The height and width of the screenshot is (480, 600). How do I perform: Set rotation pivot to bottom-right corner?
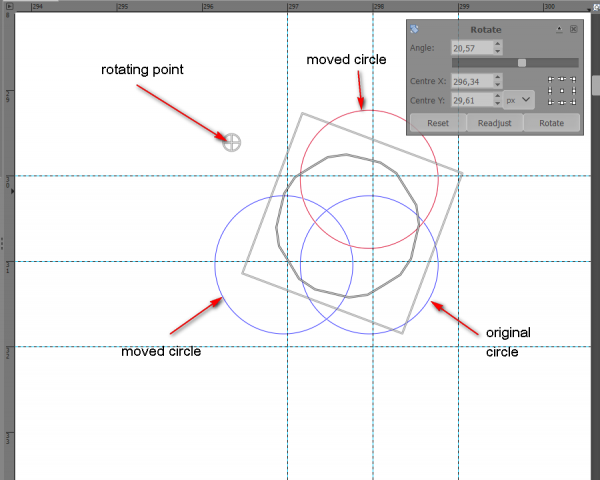coord(573,102)
